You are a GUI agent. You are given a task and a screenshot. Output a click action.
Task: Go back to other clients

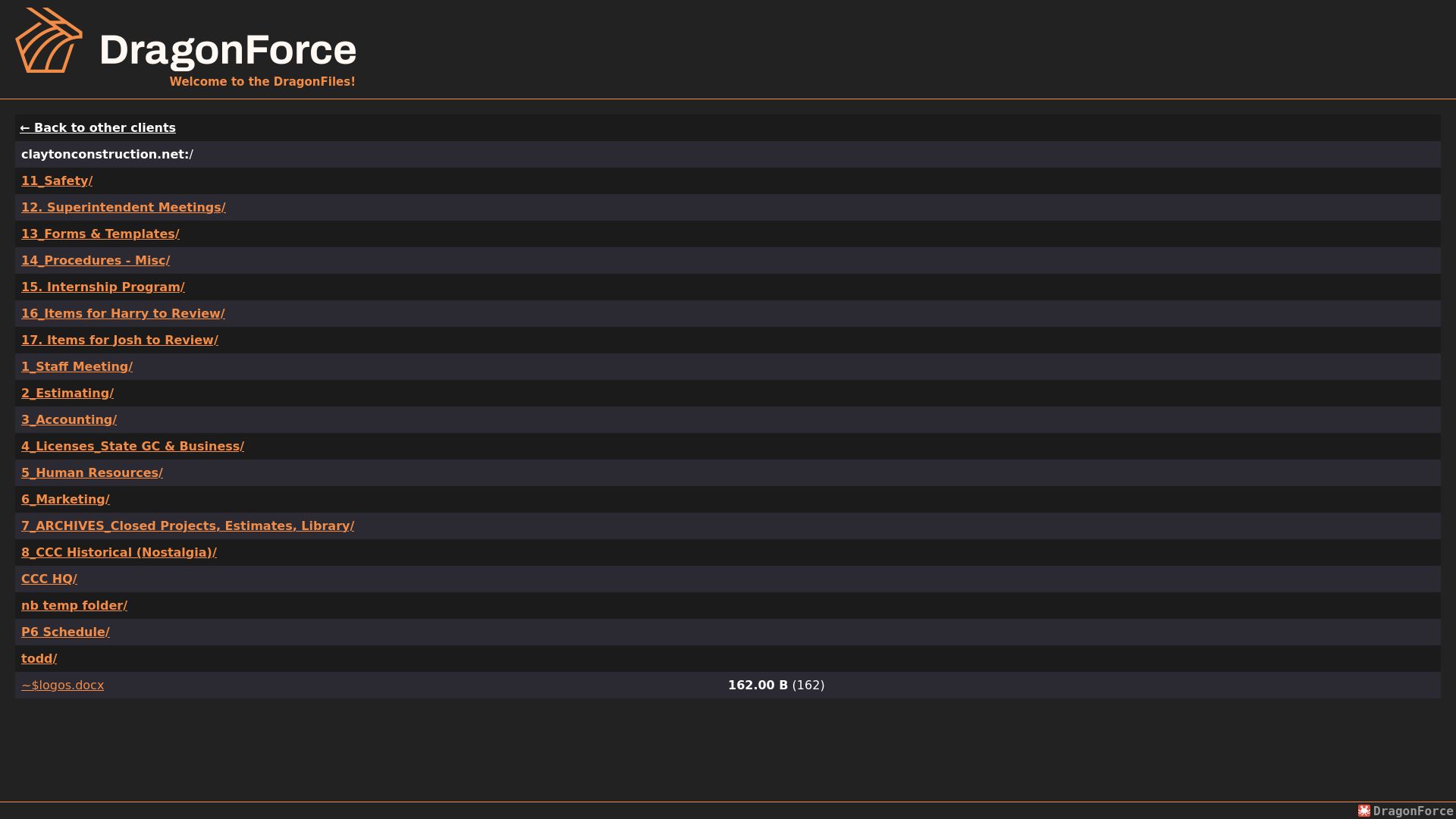(x=98, y=127)
